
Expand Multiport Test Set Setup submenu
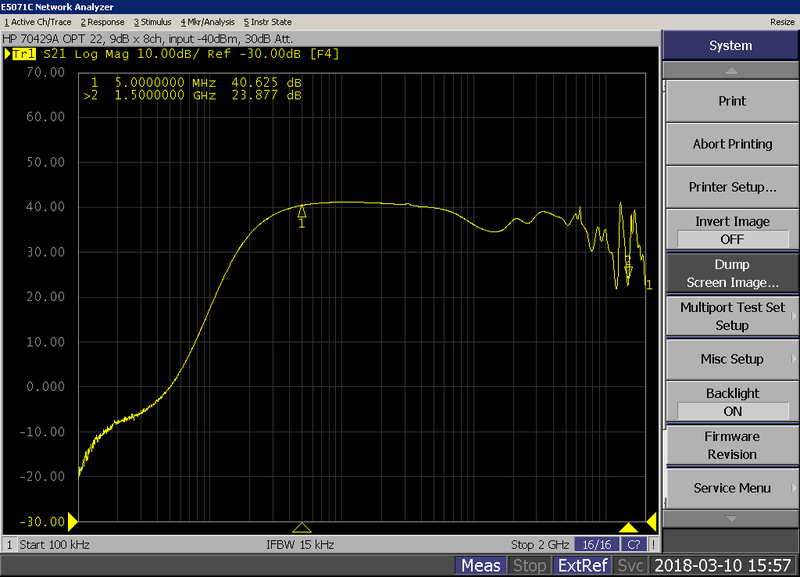pyautogui.click(x=732, y=316)
